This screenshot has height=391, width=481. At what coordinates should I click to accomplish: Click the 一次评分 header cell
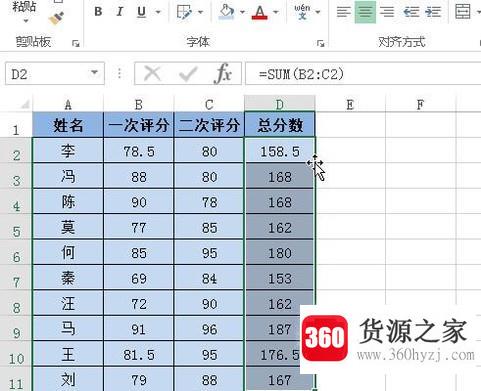pos(139,125)
